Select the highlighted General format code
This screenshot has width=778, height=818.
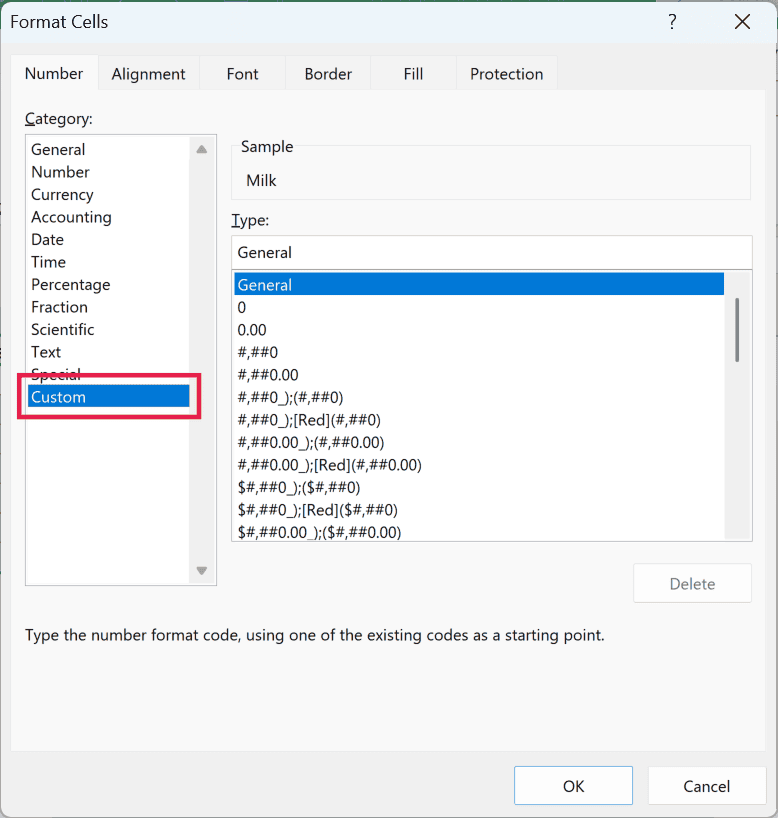click(x=479, y=284)
